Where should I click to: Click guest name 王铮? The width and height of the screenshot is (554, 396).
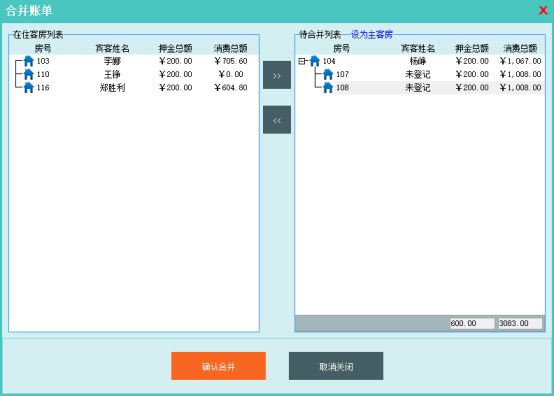112,74
